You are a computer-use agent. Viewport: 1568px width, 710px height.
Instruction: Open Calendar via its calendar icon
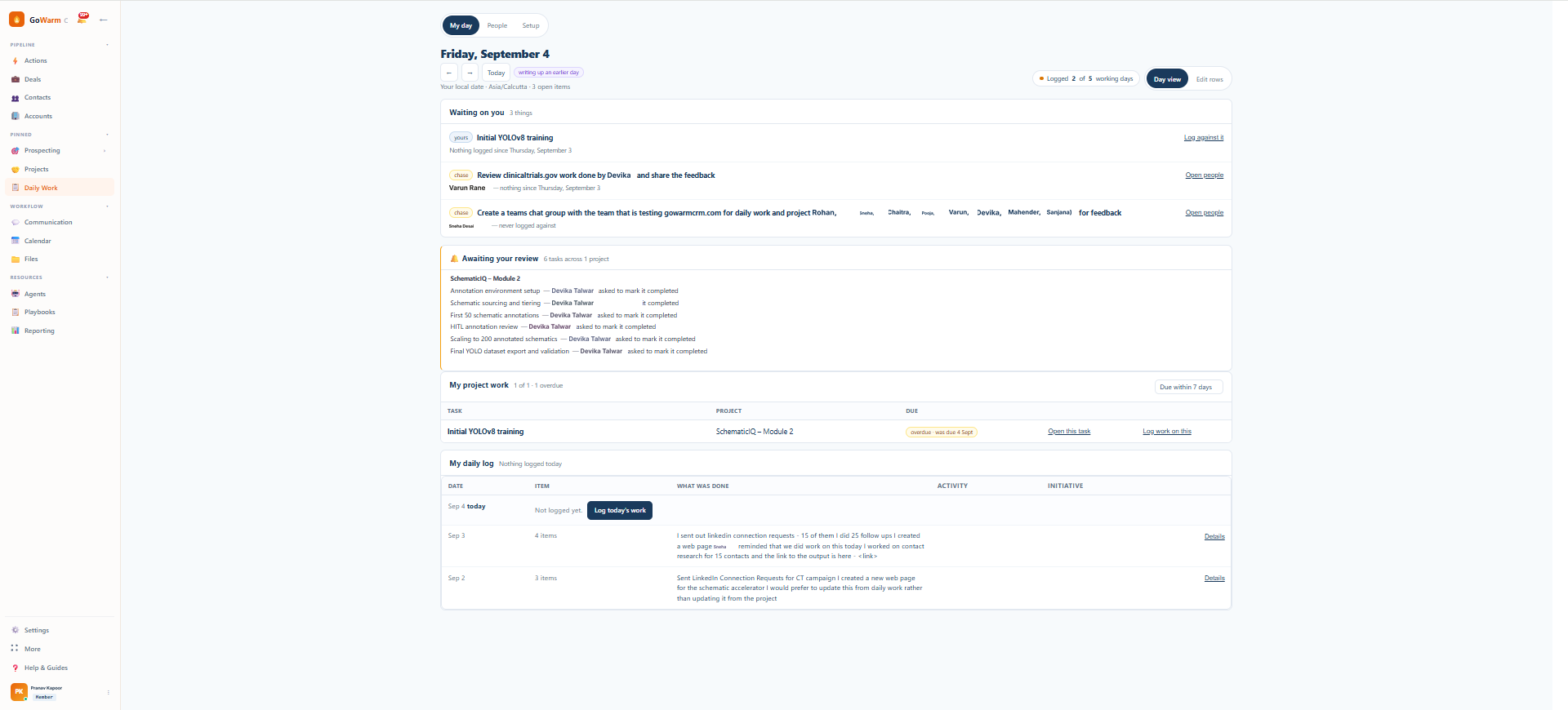click(15, 241)
